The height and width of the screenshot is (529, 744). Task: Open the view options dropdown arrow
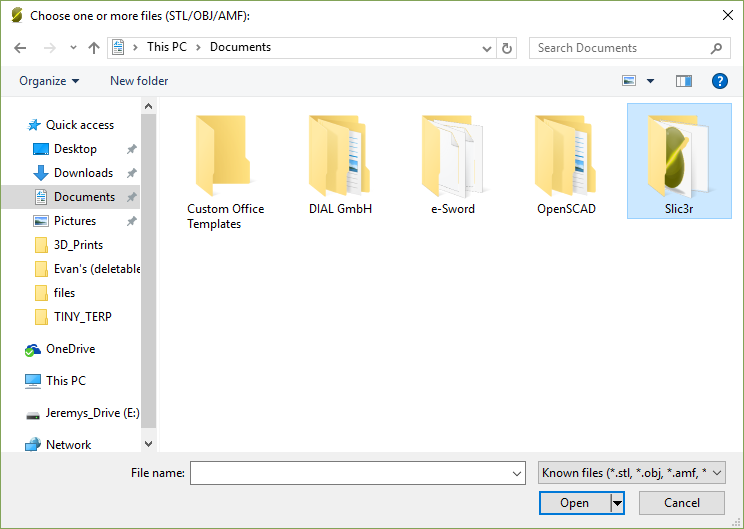[651, 81]
